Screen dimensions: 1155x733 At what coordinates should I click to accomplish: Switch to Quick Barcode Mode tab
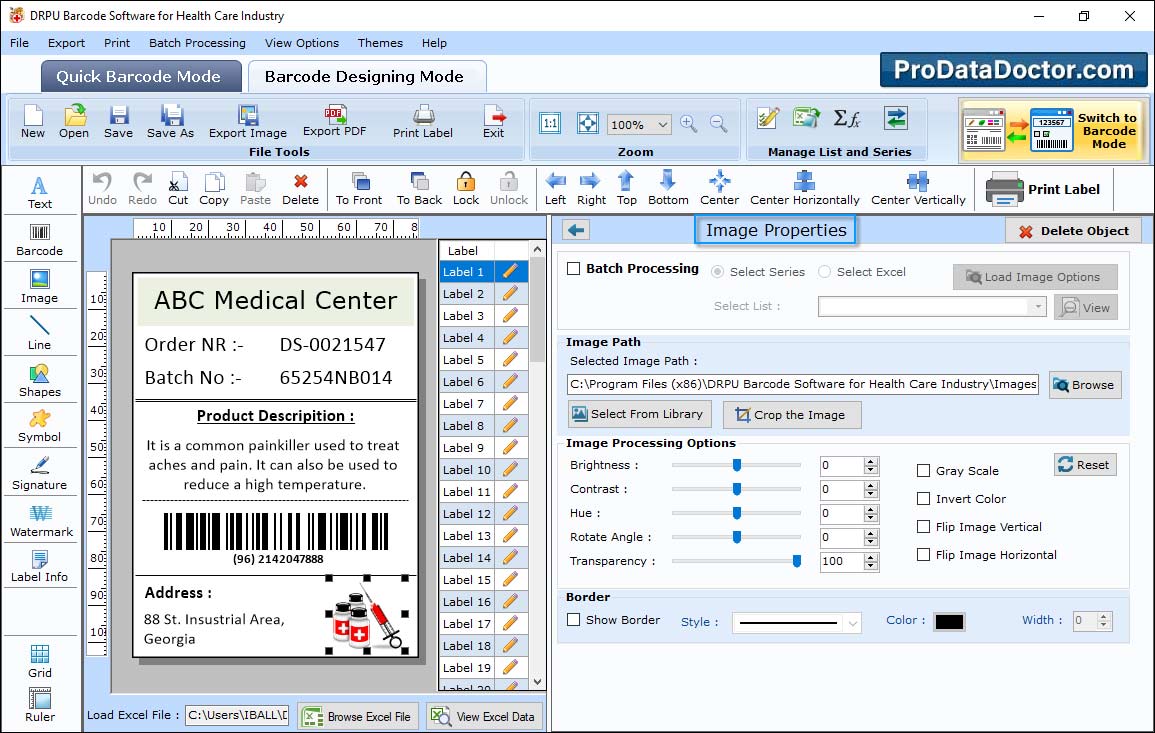click(x=138, y=77)
